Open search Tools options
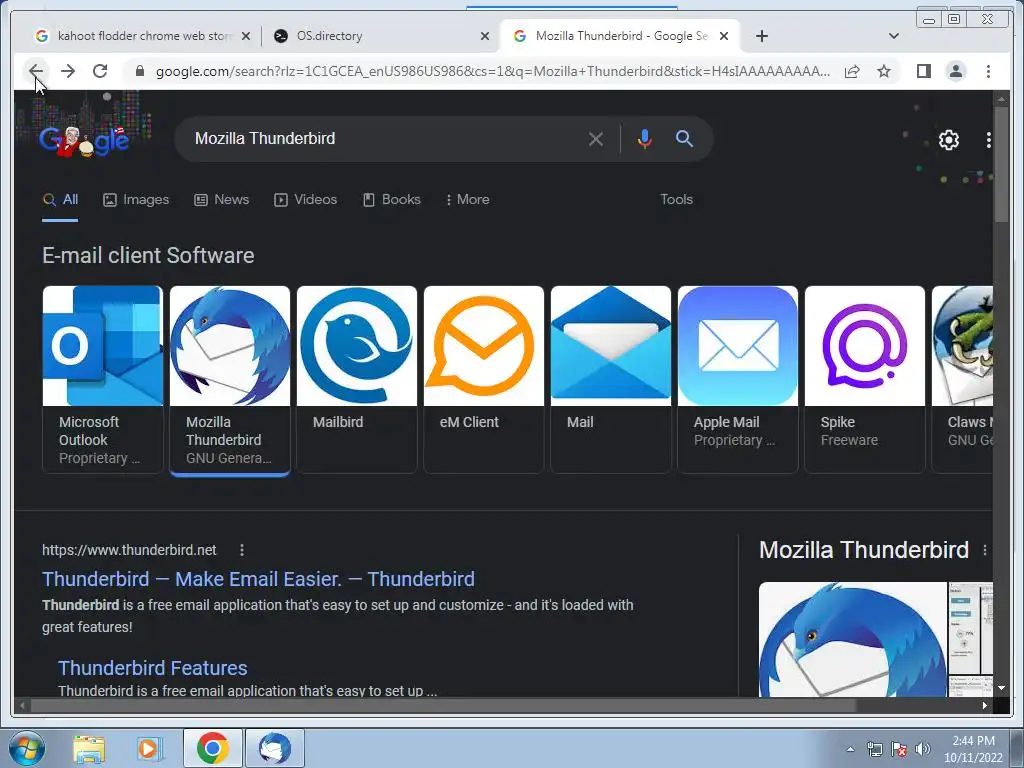1024x768 pixels. [x=676, y=199]
